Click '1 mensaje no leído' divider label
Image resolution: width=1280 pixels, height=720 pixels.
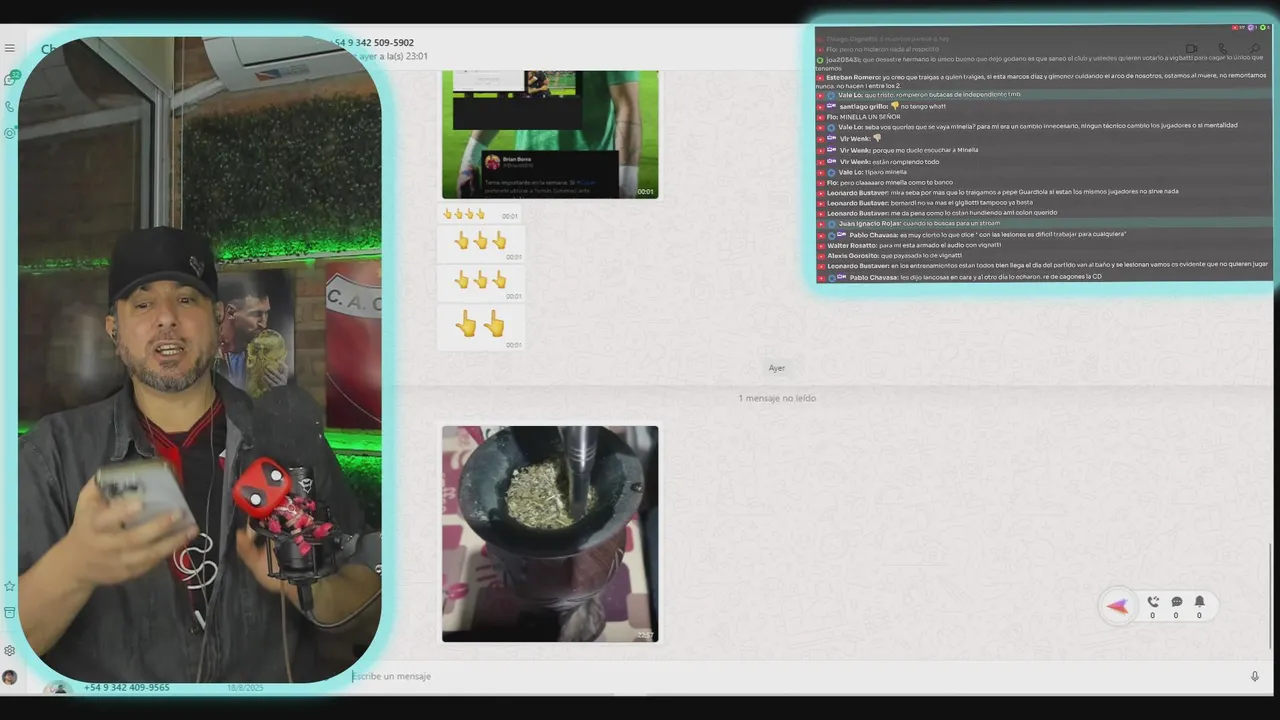pos(777,398)
